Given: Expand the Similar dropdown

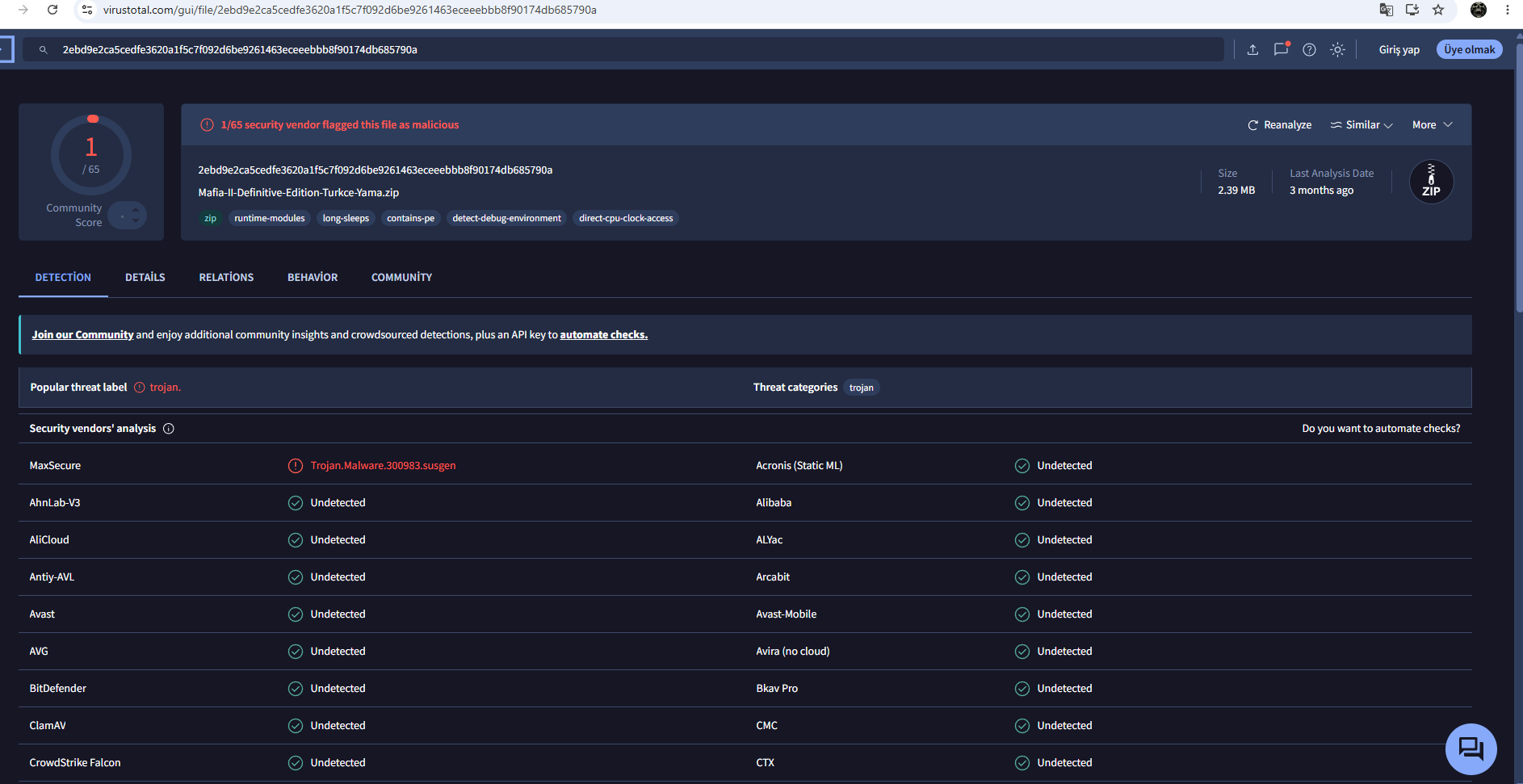Looking at the screenshot, I should [x=1361, y=125].
